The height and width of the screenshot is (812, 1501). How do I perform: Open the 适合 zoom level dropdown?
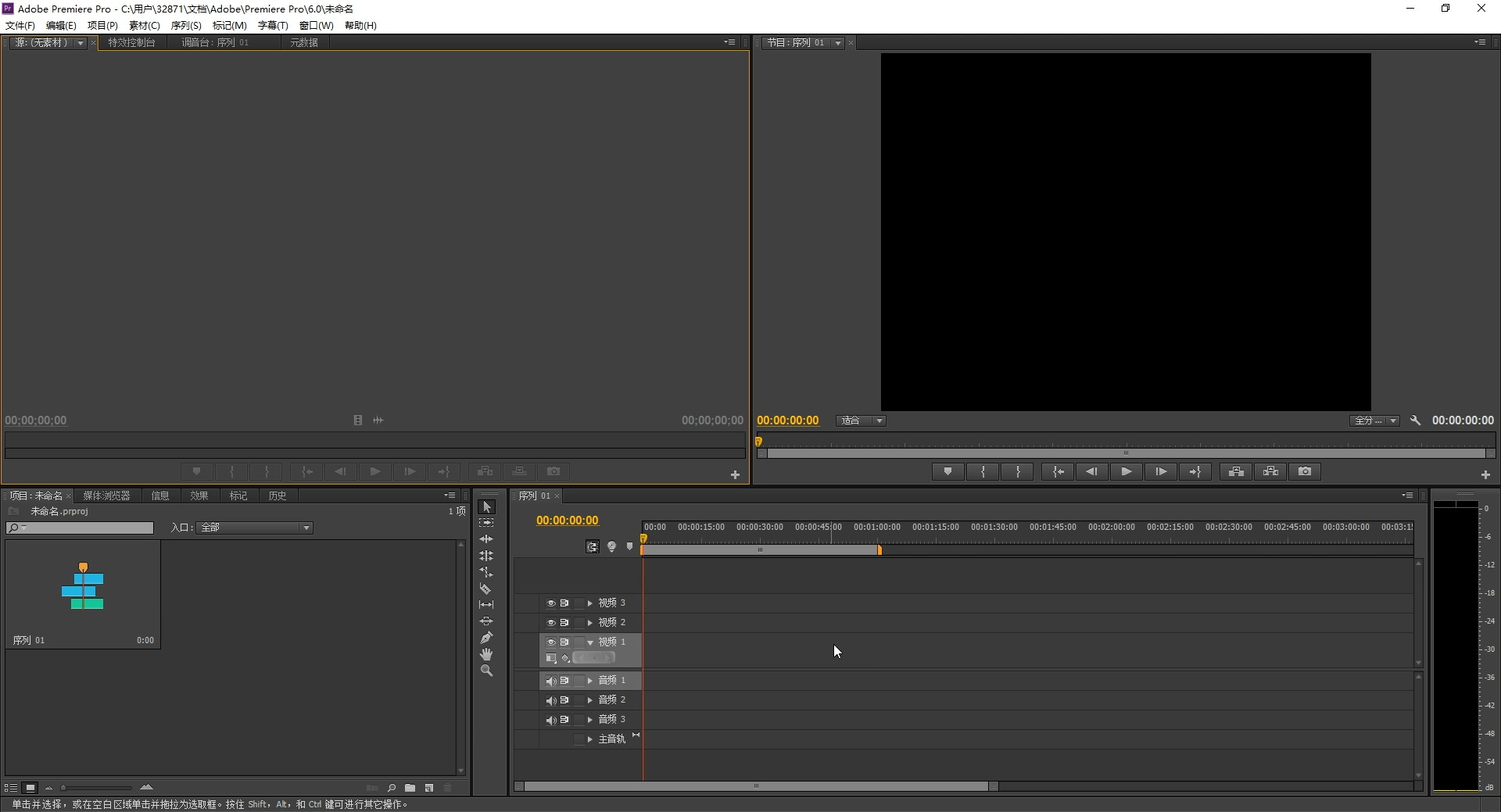tap(862, 420)
